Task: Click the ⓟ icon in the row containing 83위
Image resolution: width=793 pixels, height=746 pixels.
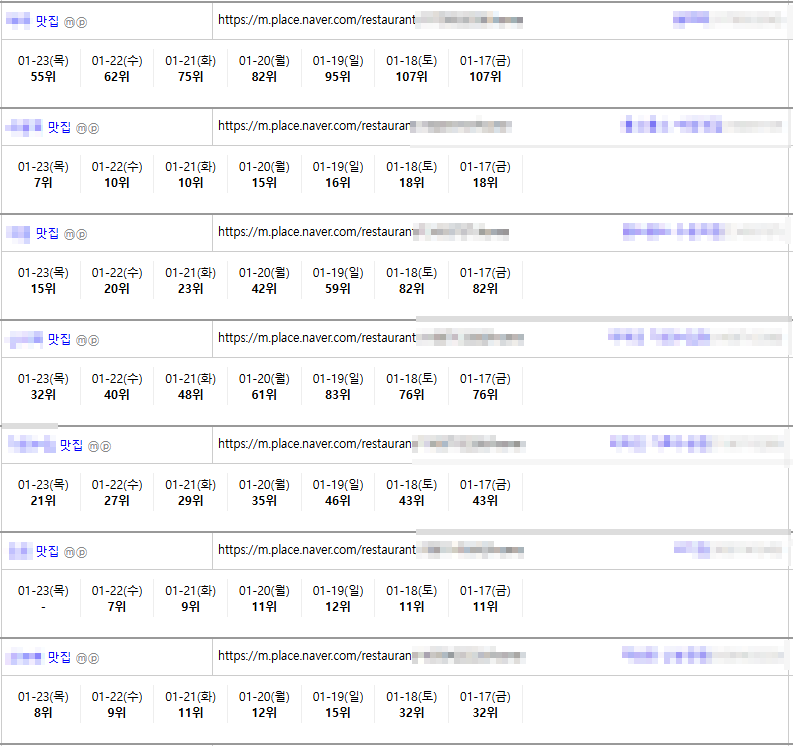Action: point(93,340)
